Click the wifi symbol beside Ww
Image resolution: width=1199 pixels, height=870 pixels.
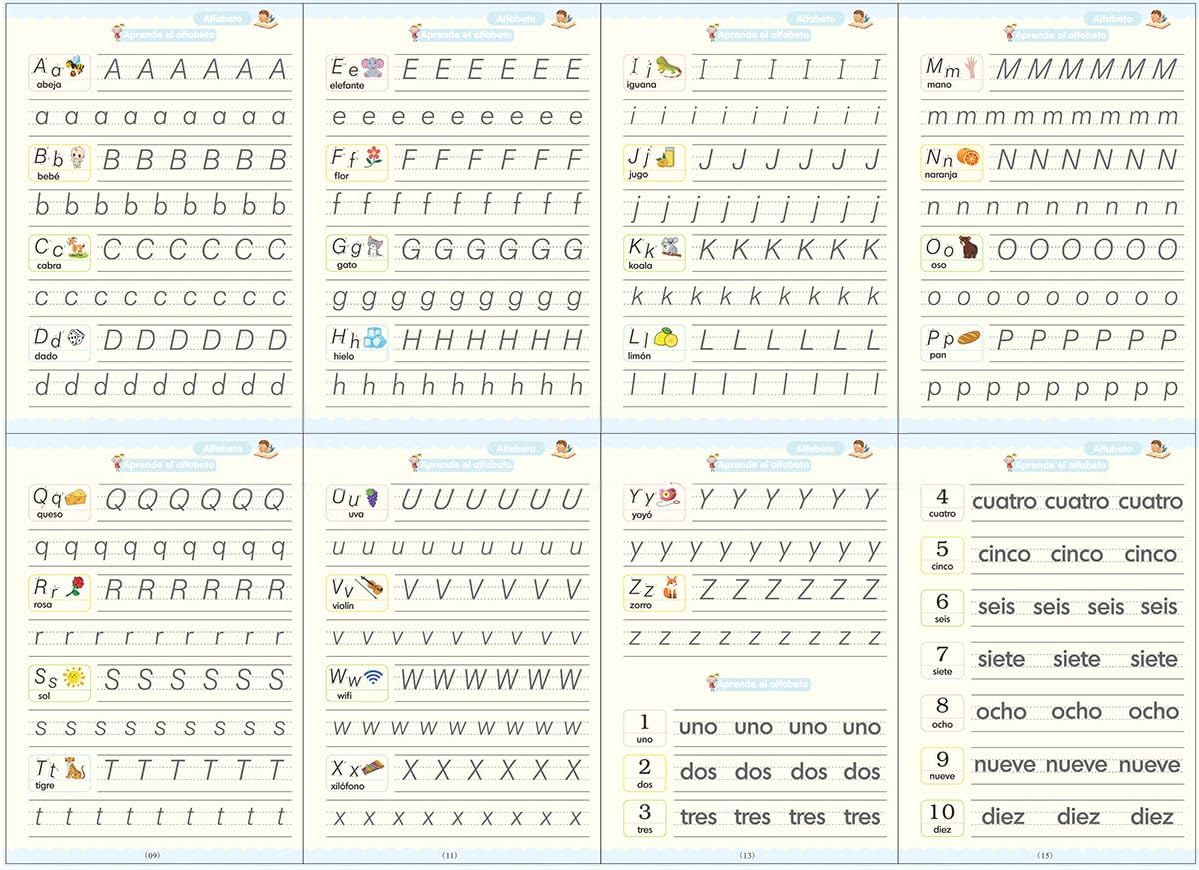[x=373, y=678]
